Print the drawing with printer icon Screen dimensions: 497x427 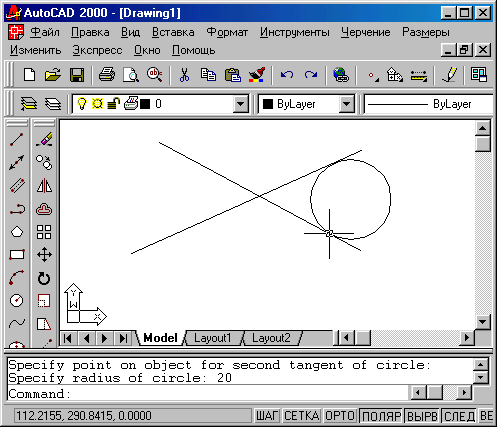107,75
